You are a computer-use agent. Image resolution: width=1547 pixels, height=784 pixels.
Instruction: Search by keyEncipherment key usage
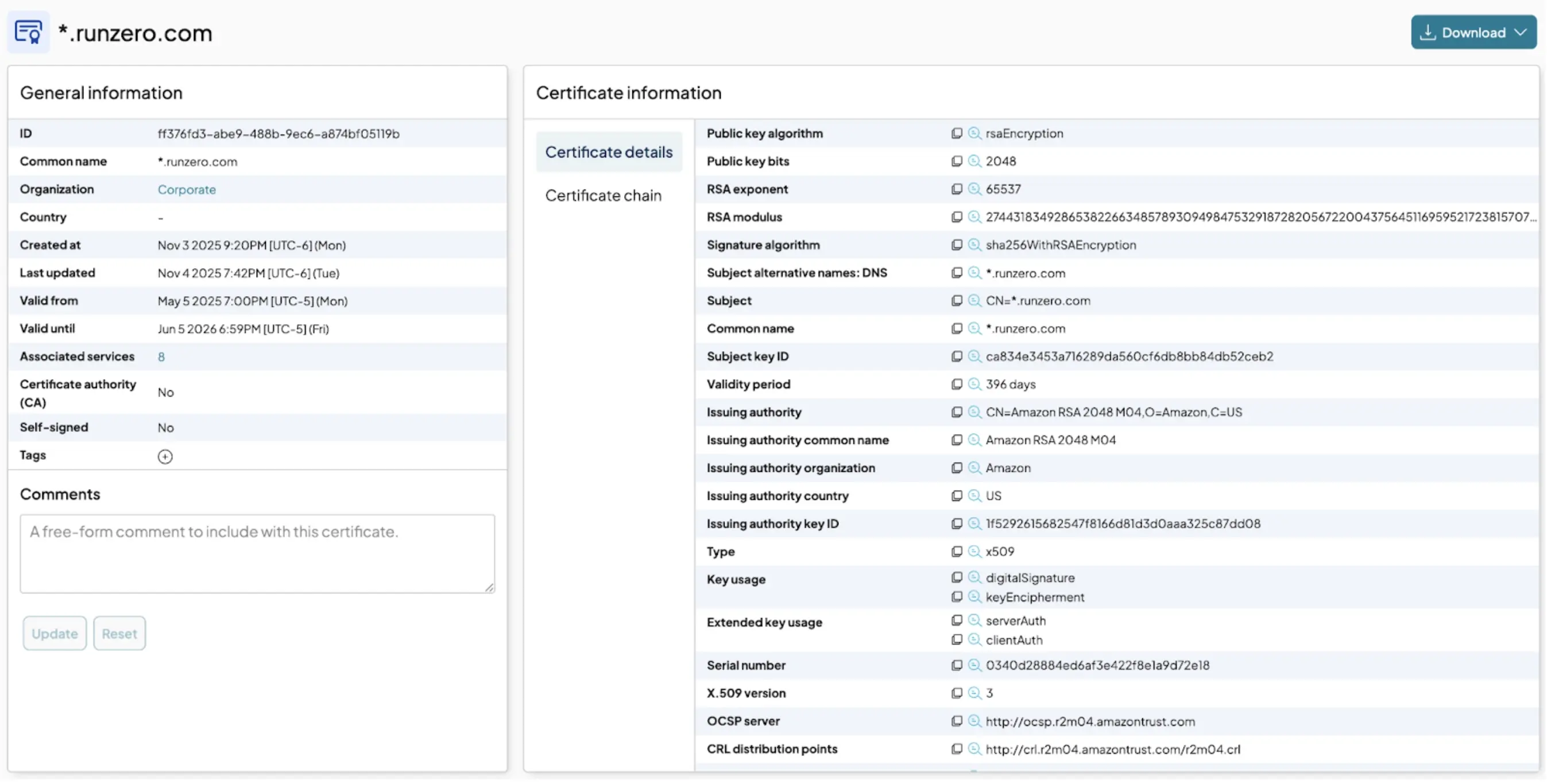pos(974,597)
